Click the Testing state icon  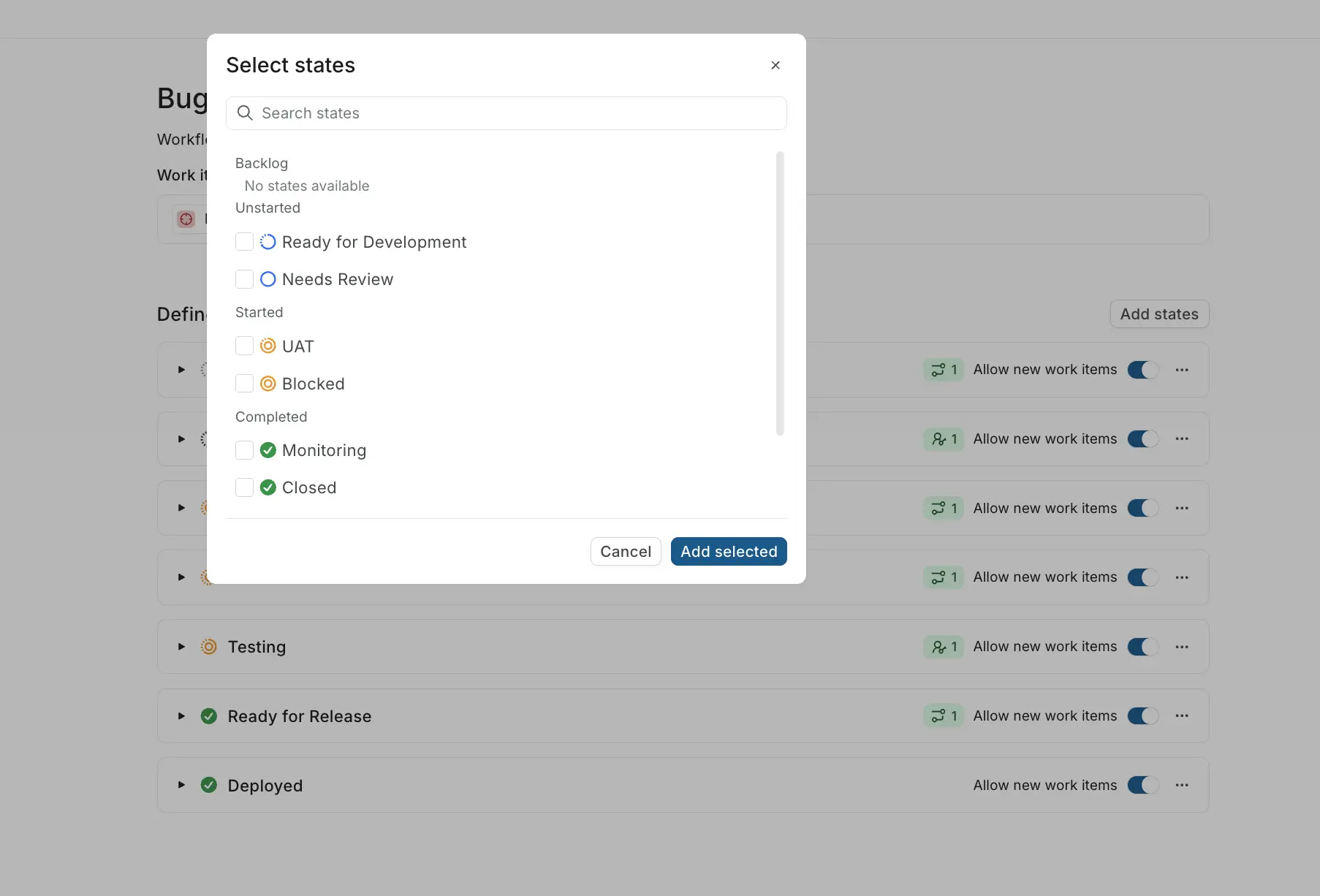point(209,647)
